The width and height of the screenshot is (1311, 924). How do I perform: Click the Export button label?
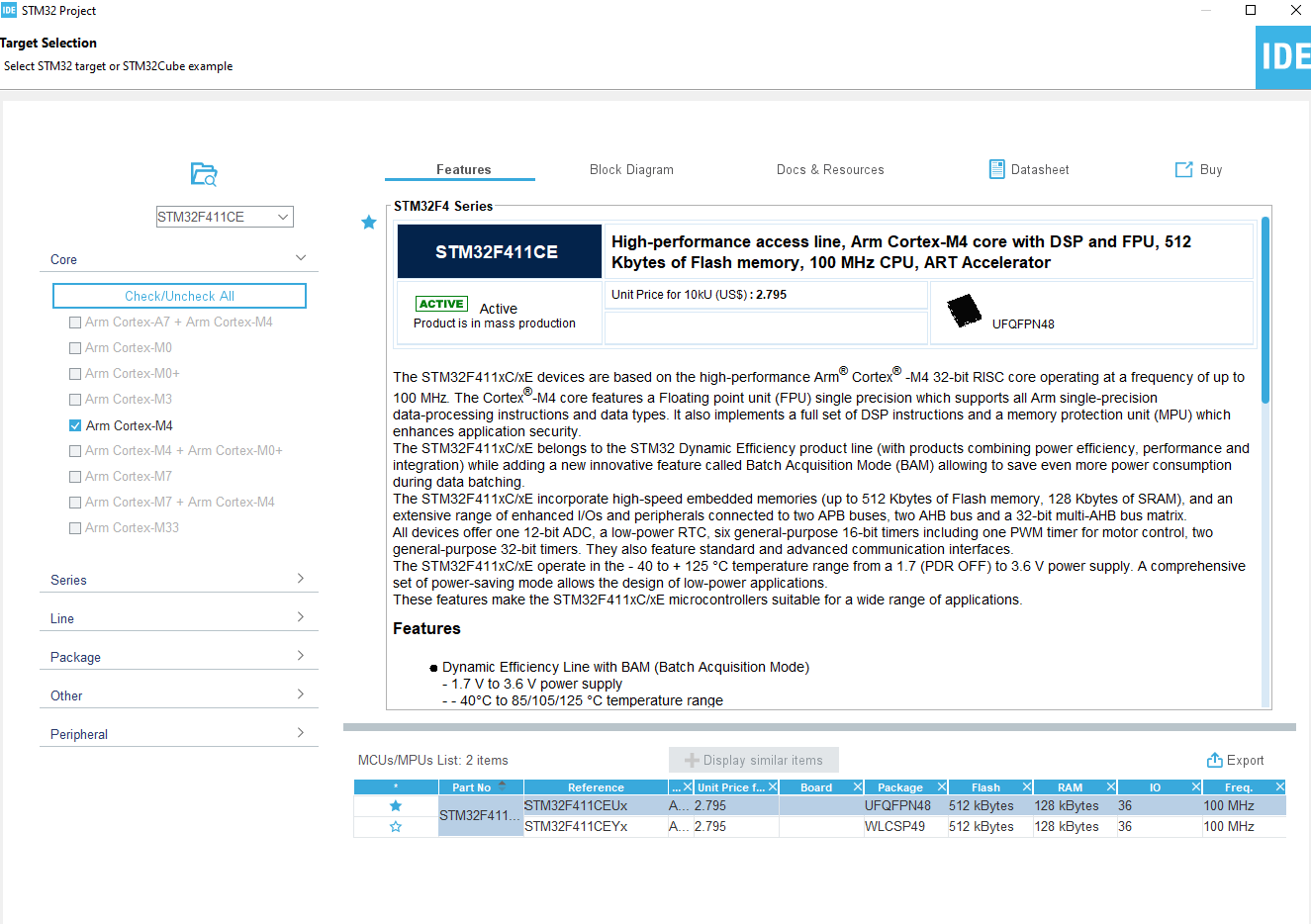point(1245,760)
